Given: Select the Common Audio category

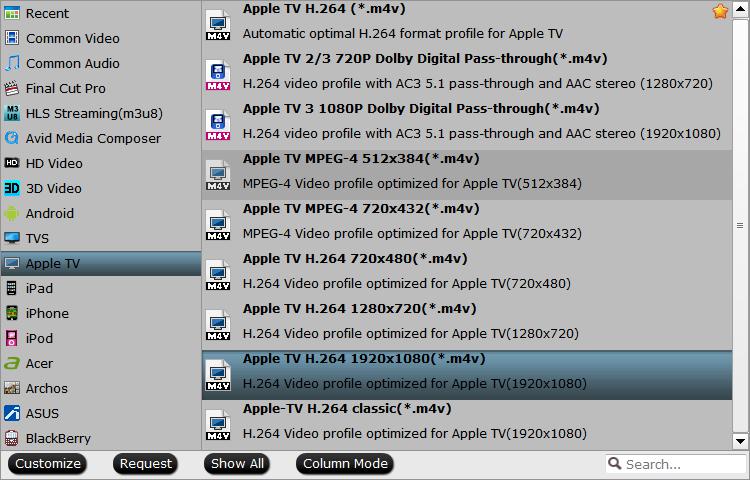Looking at the screenshot, I should 101,63.
